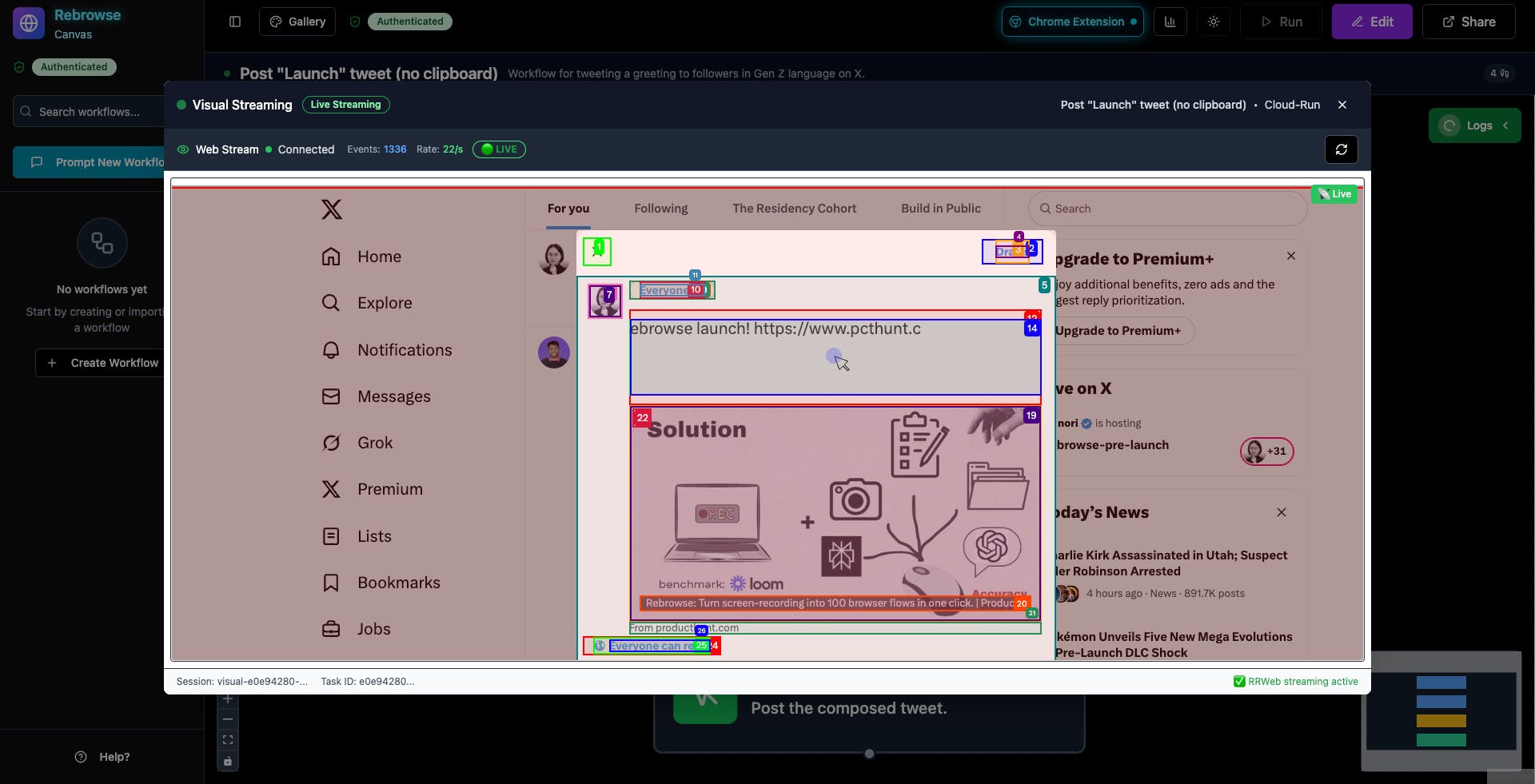Click the X Search box

coord(1167,209)
